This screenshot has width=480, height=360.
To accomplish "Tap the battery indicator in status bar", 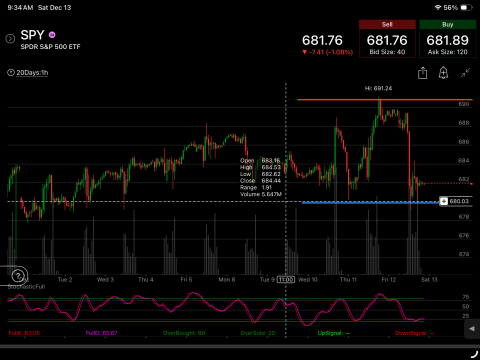I will [x=466, y=8].
